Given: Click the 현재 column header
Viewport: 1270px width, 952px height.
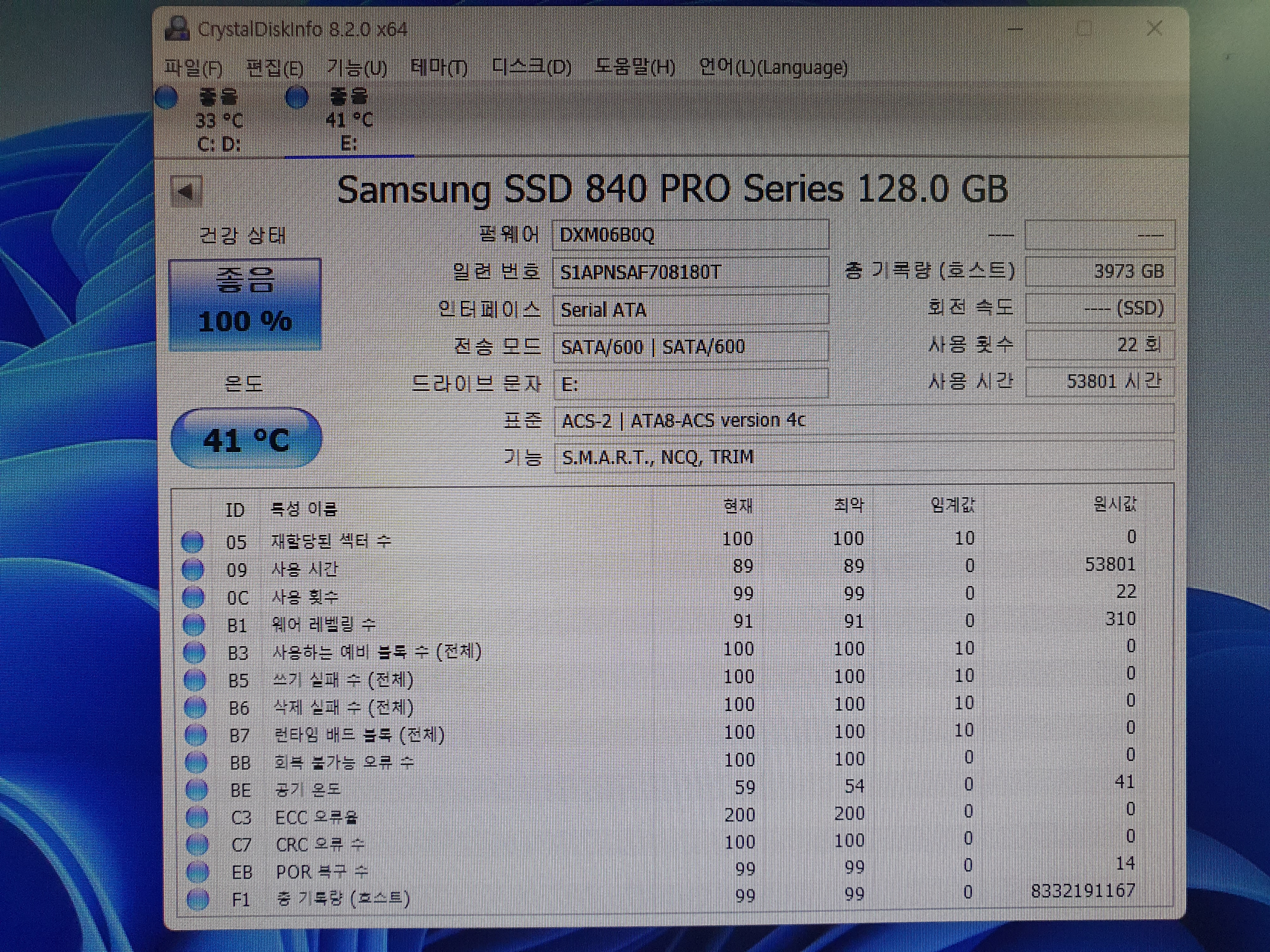Looking at the screenshot, I should click(x=738, y=506).
